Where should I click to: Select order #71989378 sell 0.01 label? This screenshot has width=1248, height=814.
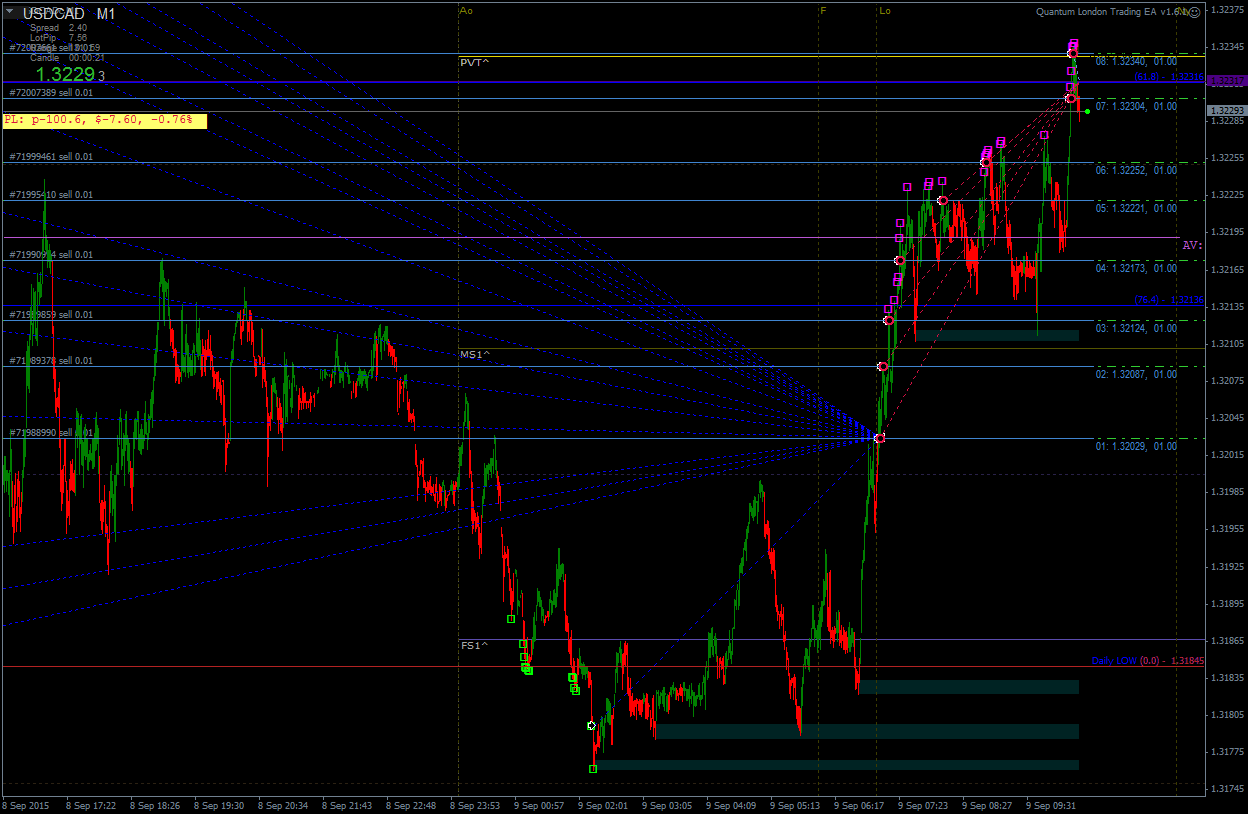point(51,361)
